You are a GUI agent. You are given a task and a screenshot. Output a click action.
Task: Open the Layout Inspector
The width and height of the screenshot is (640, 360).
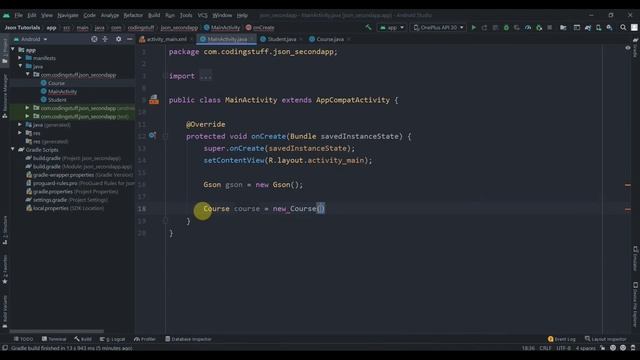point(605,339)
